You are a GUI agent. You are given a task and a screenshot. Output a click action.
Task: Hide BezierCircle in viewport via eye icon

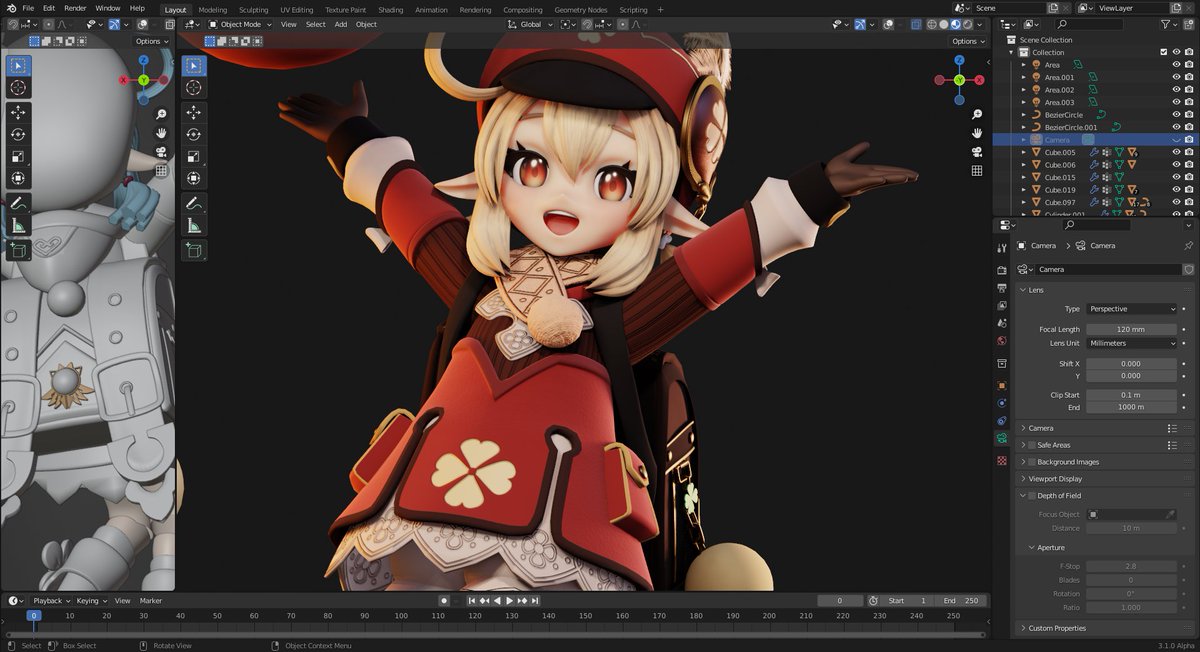click(x=1176, y=115)
